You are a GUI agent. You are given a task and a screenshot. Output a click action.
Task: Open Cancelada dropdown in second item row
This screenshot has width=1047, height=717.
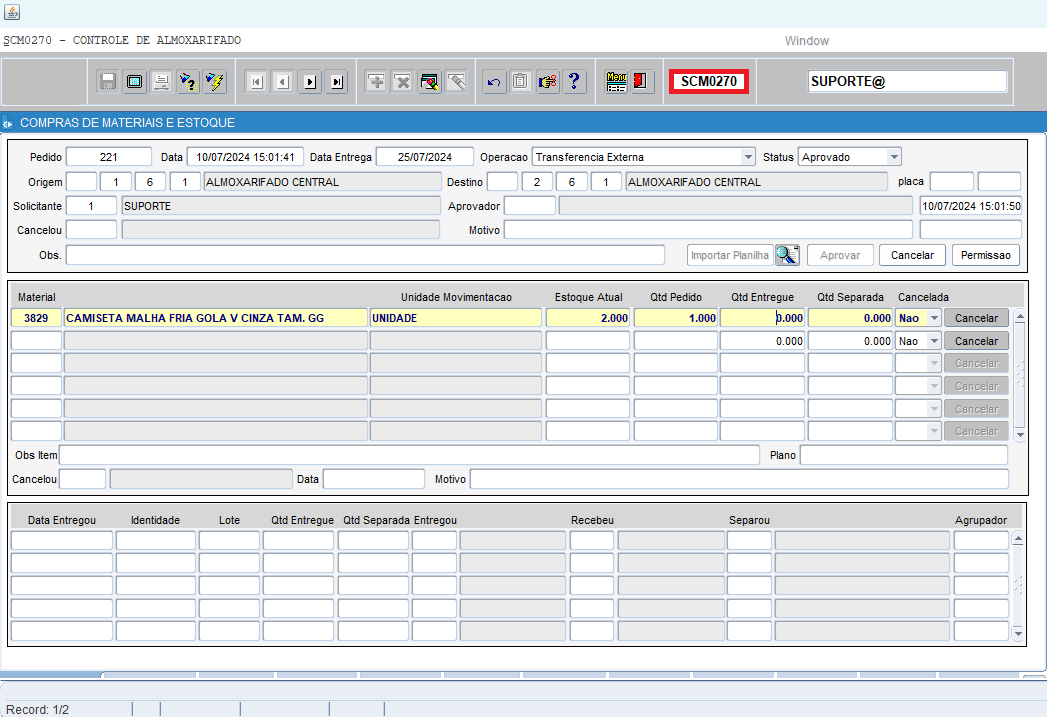[934, 341]
